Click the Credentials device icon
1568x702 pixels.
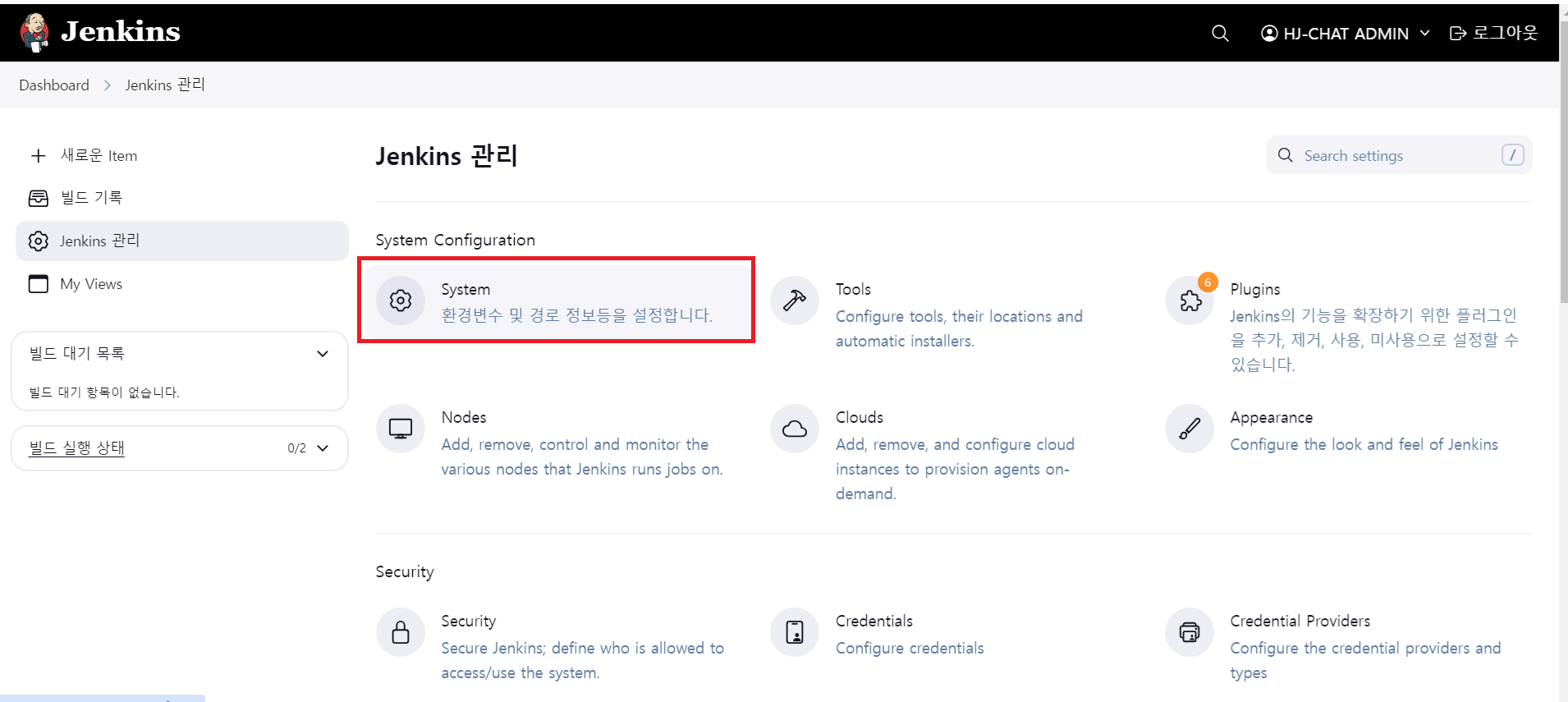point(795,632)
